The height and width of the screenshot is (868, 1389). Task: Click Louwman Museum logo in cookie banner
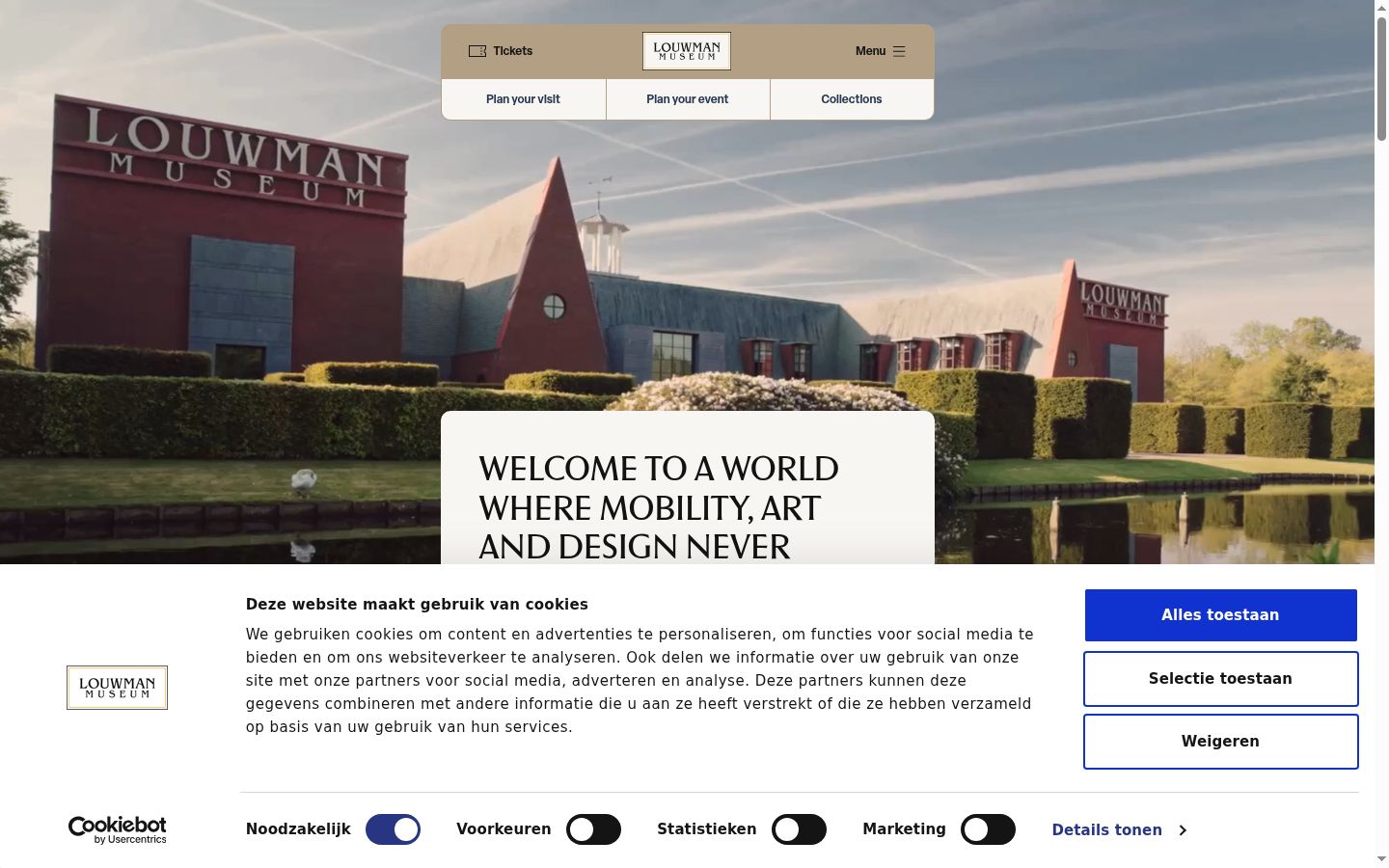click(117, 688)
